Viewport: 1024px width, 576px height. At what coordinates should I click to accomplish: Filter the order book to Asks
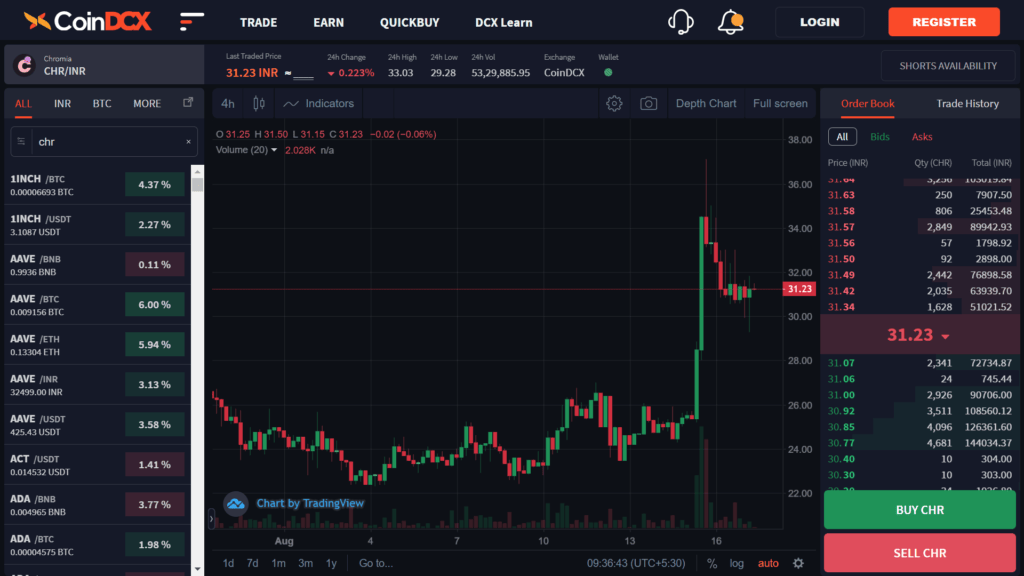(x=921, y=136)
